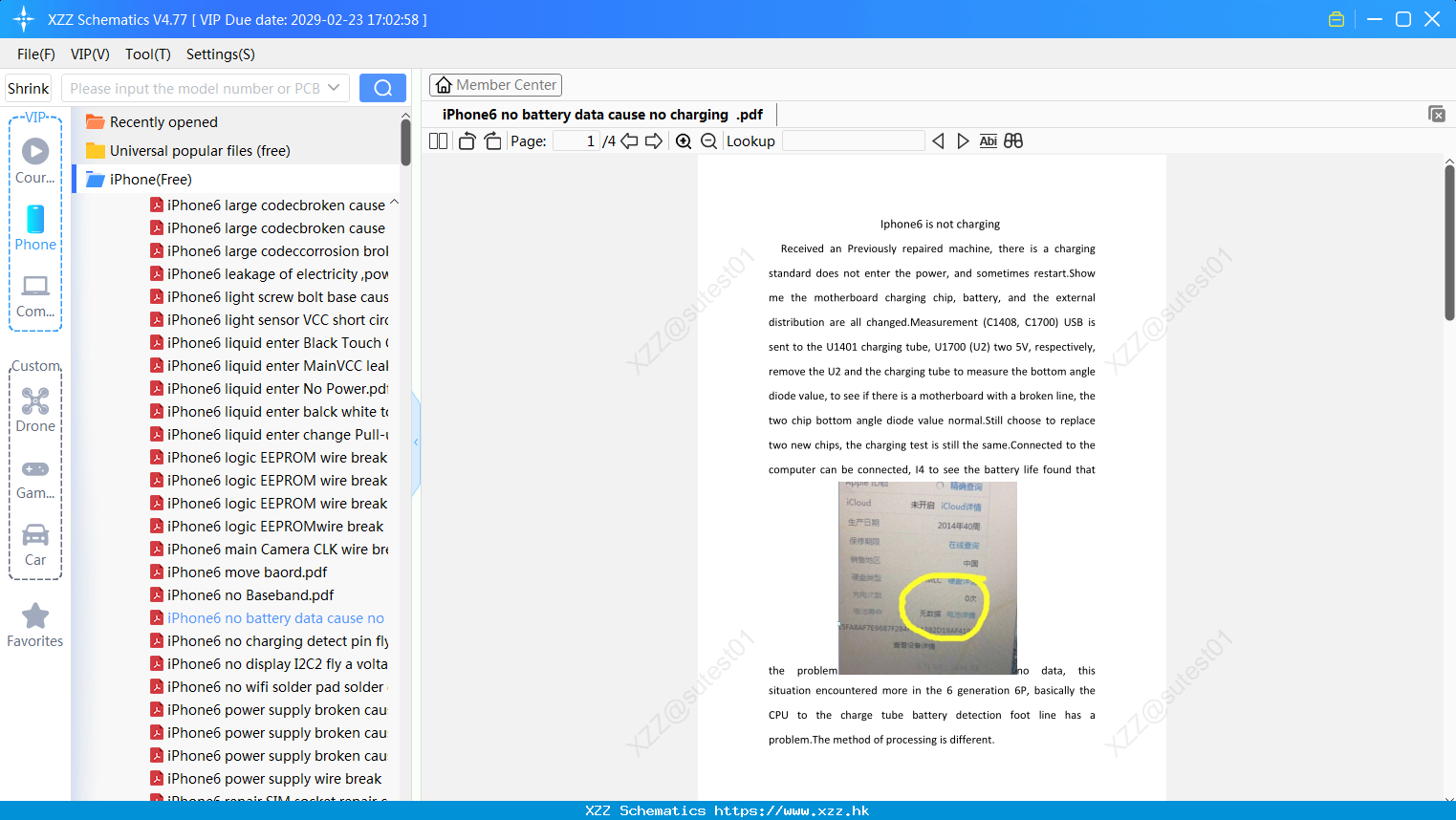Open iPhone6 liquid enter change Pull-up file
Screen dimensions: 1456x820
click(x=270, y=435)
